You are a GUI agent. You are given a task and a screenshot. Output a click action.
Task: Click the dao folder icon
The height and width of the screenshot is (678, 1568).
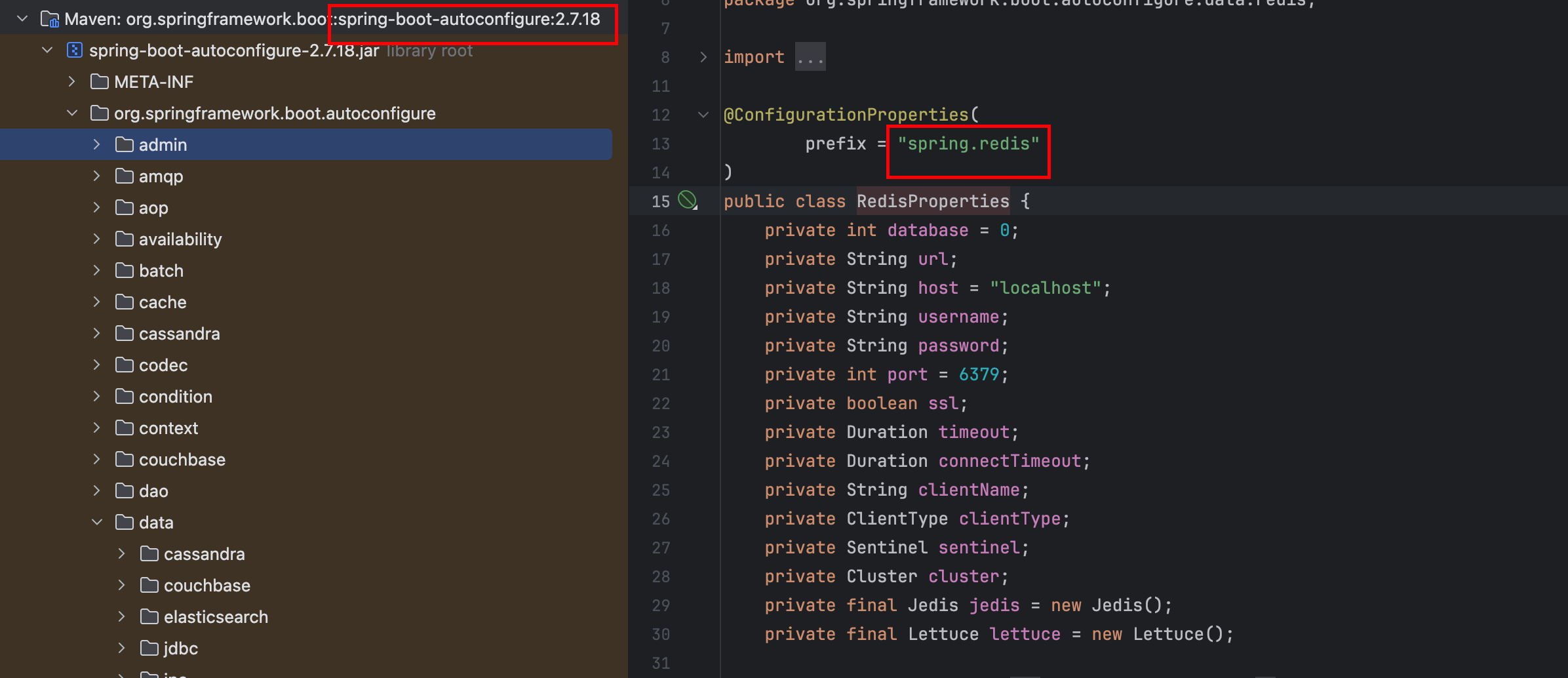[125, 491]
